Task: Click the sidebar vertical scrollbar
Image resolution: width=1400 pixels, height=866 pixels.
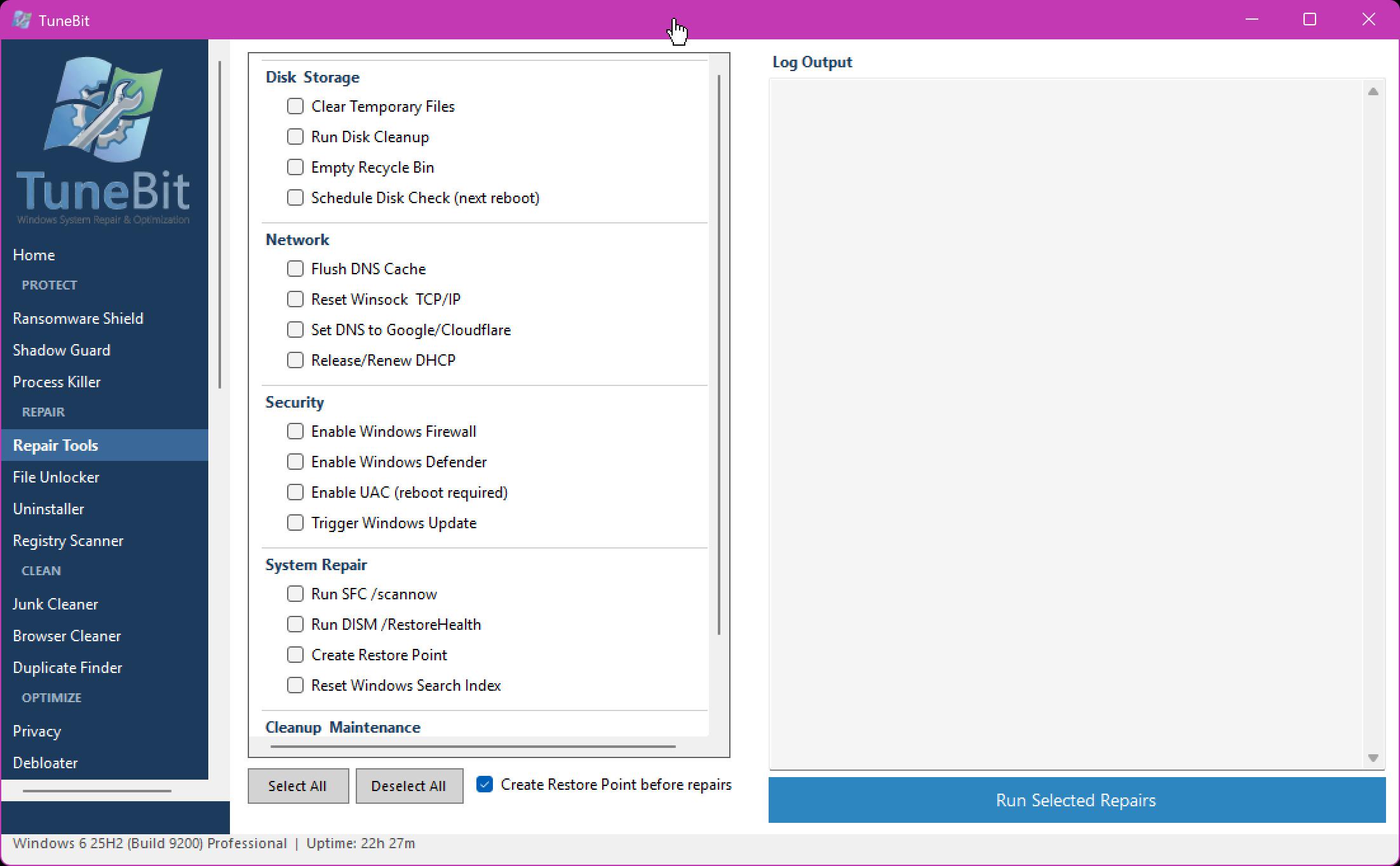Action: (x=220, y=224)
